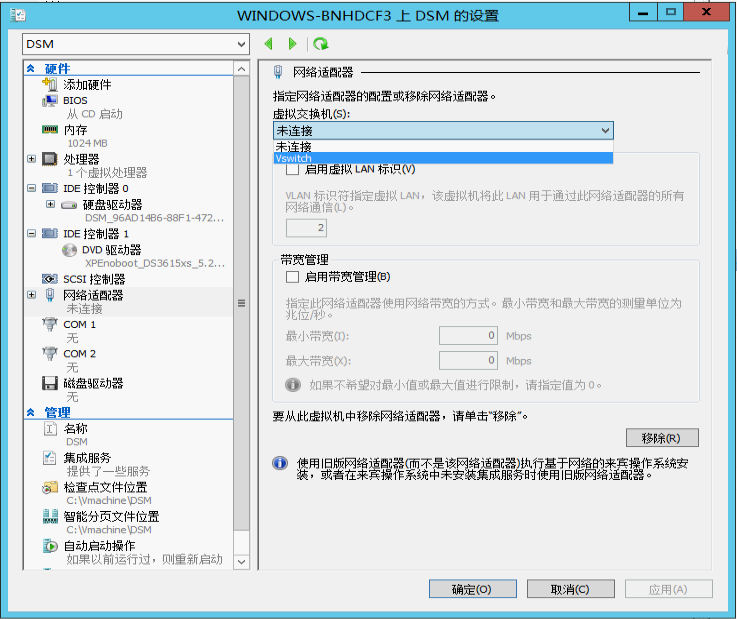The width and height of the screenshot is (737, 619).
Task: Click the IDE 控制器 1 icon
Action: [x=49, y=233]
